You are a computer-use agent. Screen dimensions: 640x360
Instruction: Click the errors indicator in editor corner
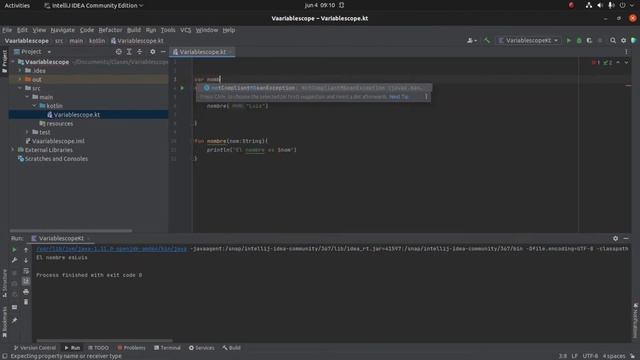[x=596, y=62]
